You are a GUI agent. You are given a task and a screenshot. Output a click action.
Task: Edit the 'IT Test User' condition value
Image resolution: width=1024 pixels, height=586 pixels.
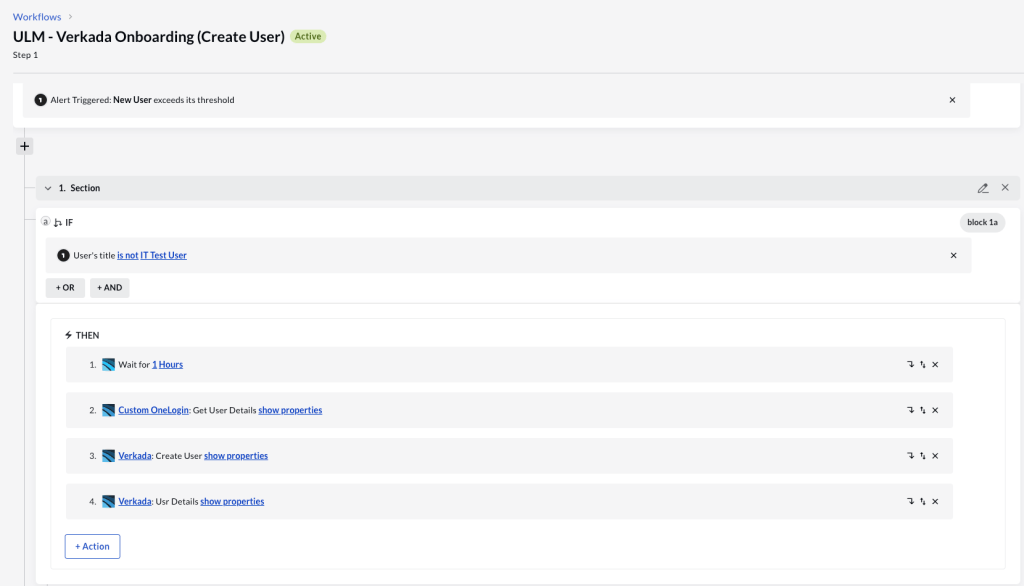163,255
